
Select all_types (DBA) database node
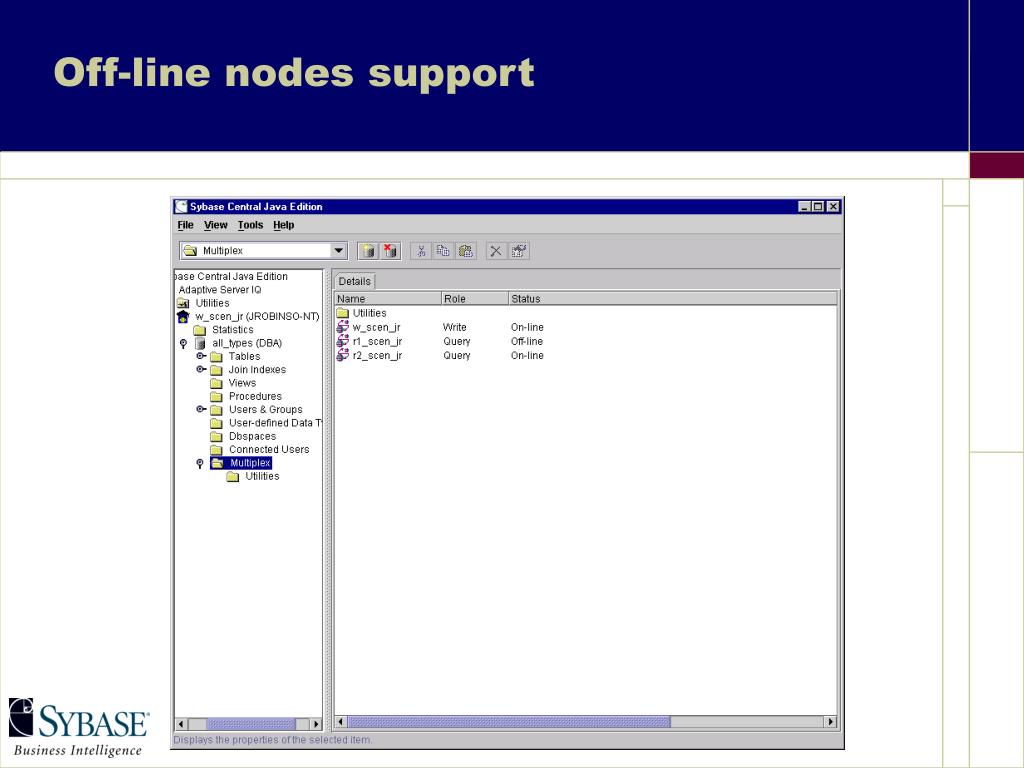point(247,343)
